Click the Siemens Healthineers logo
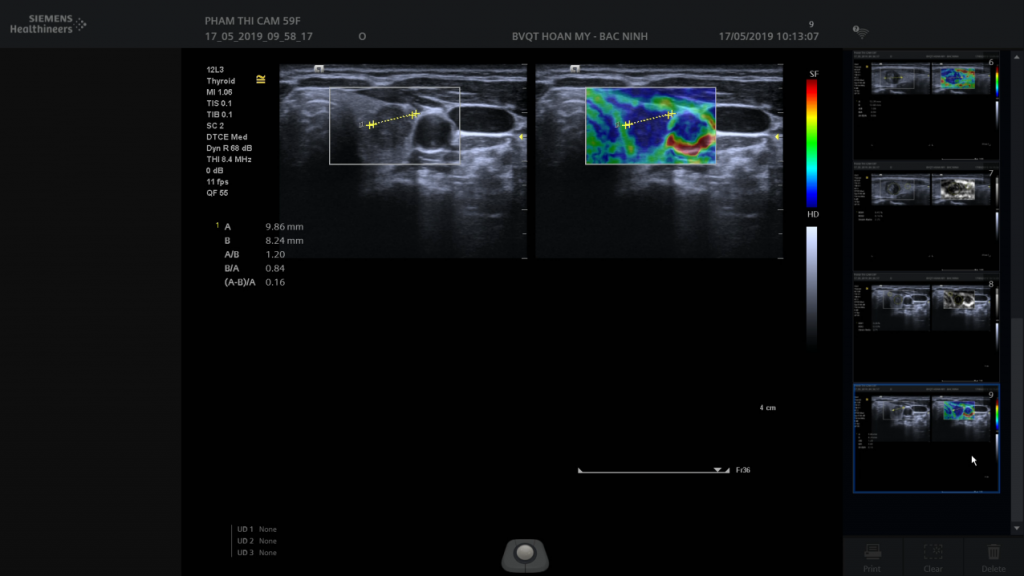 47,24
